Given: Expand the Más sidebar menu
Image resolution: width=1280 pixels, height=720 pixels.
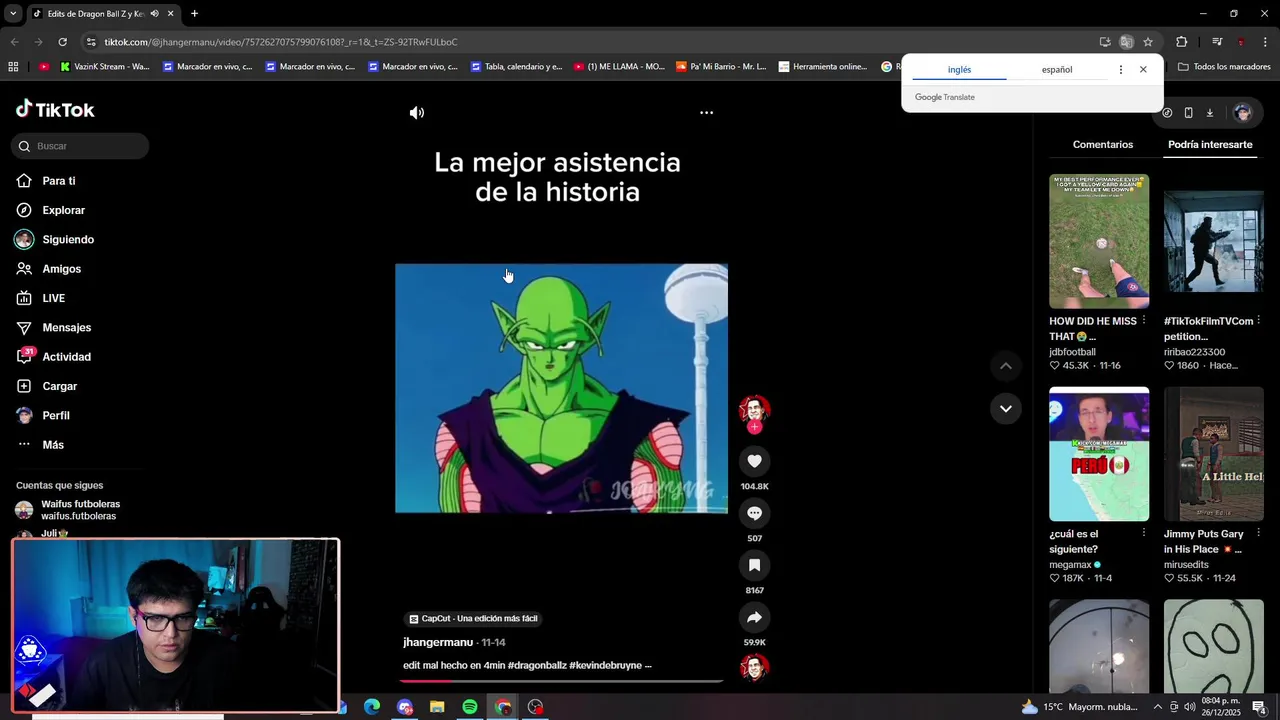Looking at the screenshot, I should click(52, 445).
